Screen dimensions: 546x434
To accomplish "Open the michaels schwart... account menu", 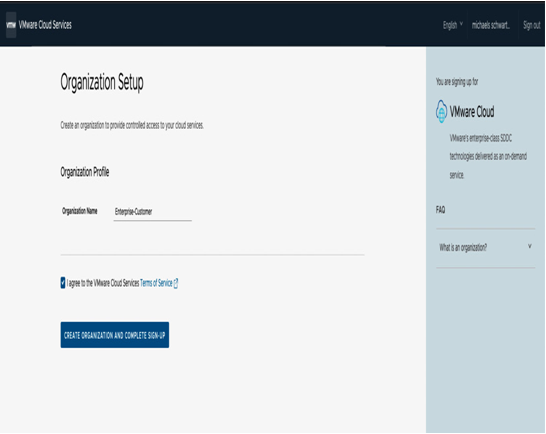I will point(491,25).
